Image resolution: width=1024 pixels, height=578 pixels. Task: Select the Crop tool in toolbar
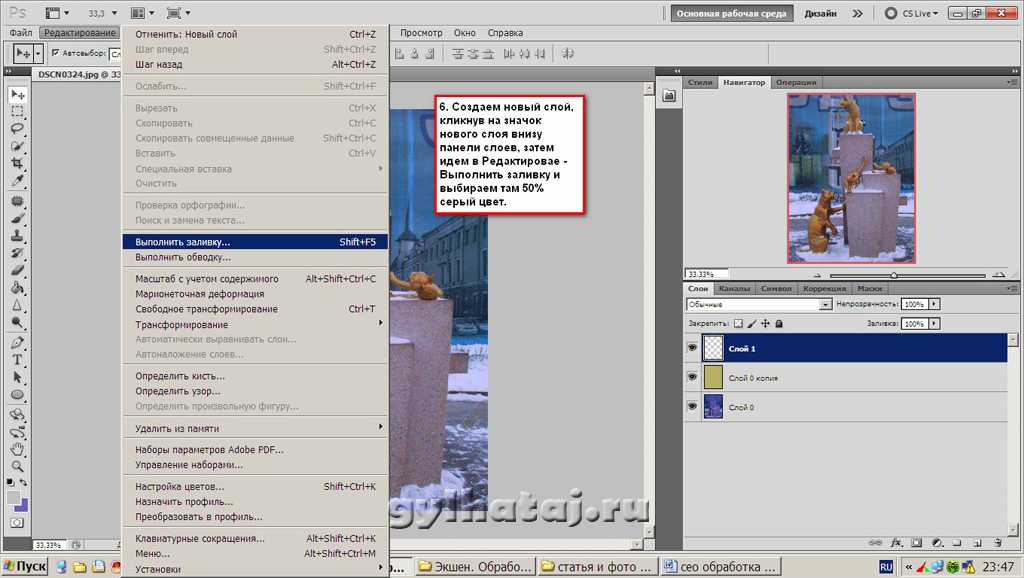tap(18, 160)
